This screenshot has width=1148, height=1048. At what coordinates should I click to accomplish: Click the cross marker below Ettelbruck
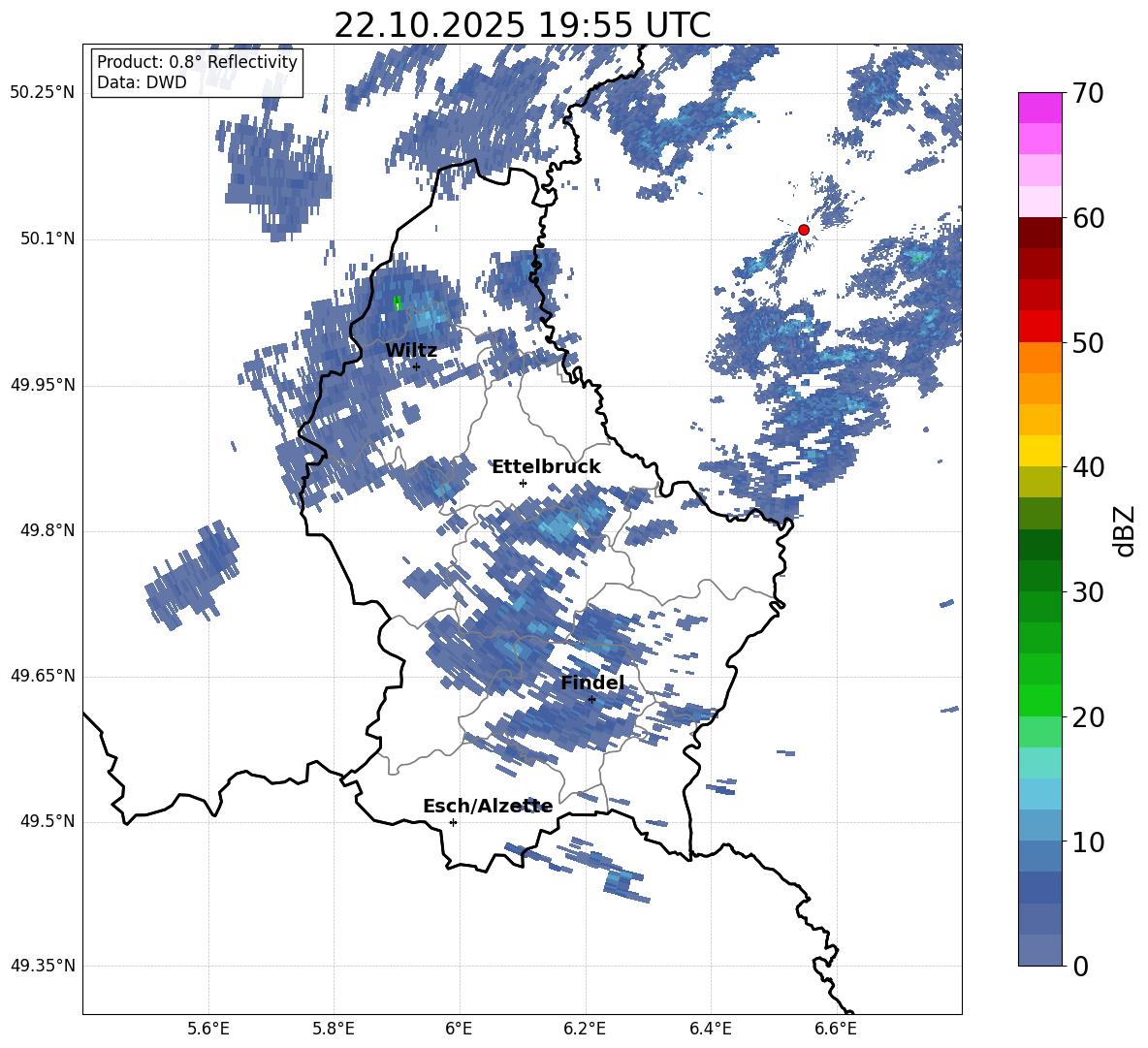[x=523, y=483]
